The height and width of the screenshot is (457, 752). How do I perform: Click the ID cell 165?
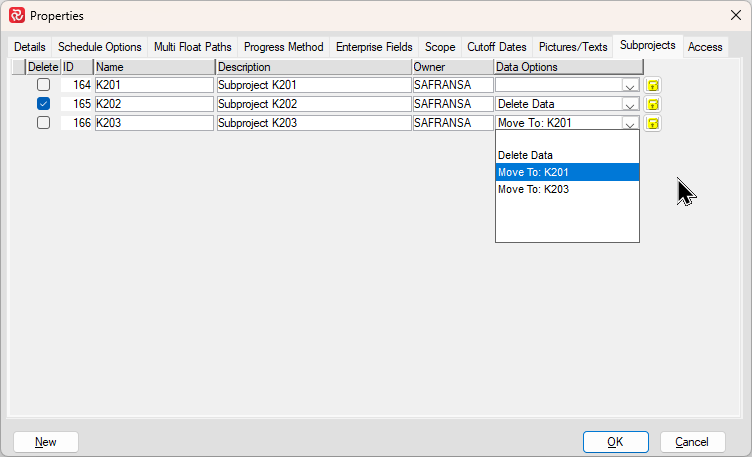coord(76,104)
